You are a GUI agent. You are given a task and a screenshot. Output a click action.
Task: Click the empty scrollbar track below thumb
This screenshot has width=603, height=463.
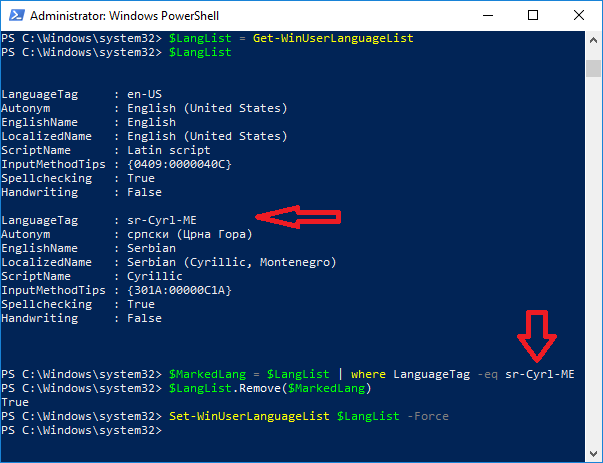(x=593, y=261)
